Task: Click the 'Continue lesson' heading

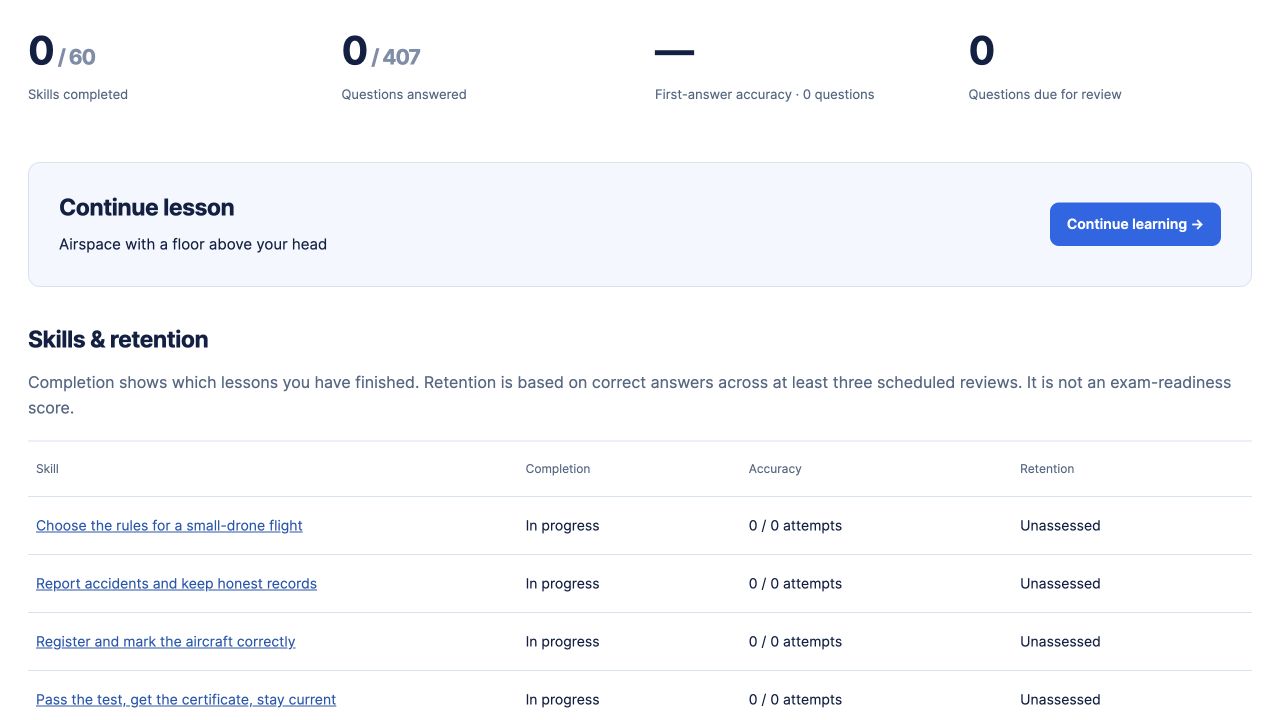Action: point(147,208)
